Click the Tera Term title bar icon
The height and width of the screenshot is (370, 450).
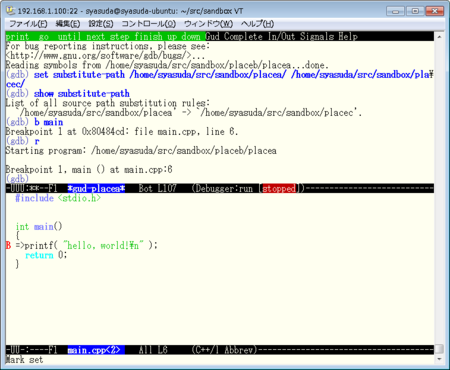[11, 11]
